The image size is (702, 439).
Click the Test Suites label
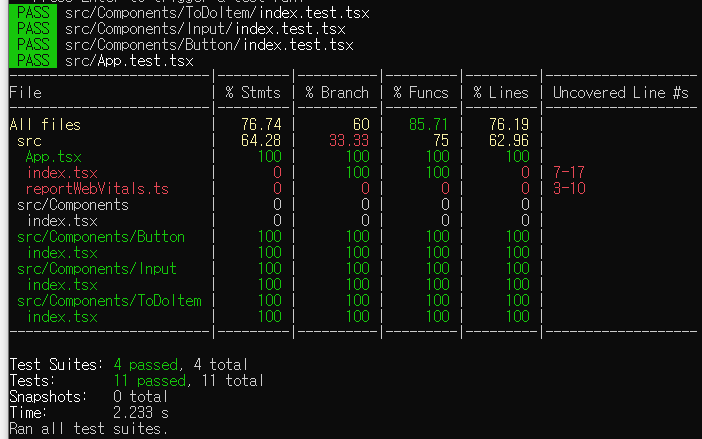56,364
